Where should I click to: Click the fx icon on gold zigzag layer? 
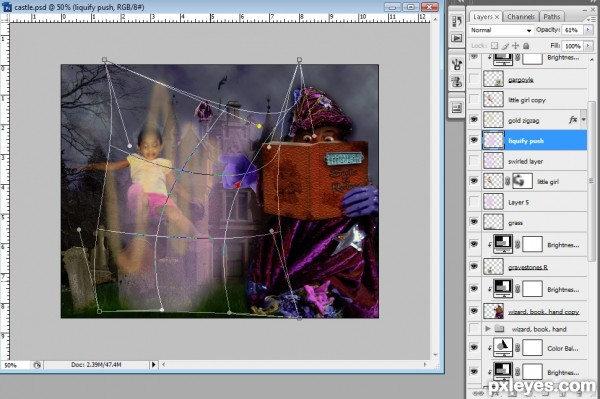pyautogui.click(x=573, y=120)
